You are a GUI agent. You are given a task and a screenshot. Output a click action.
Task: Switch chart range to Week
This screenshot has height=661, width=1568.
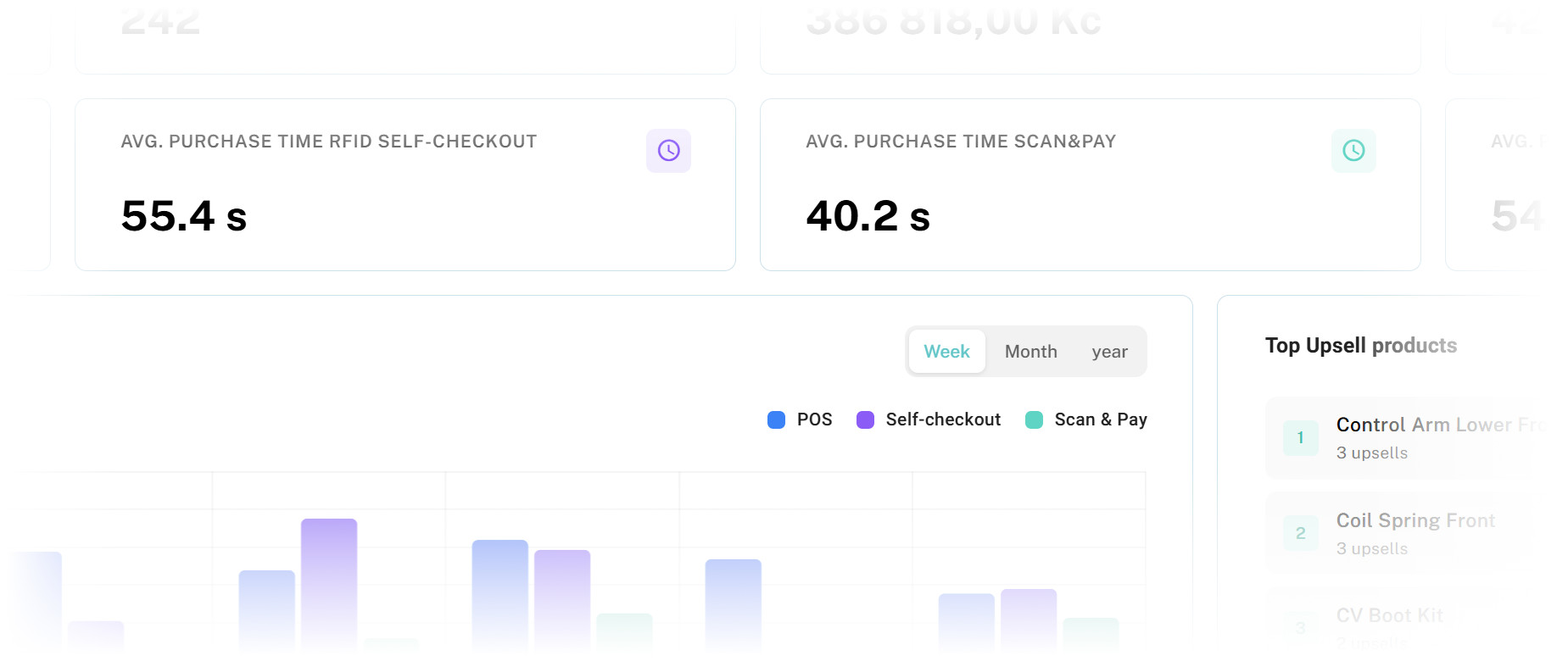946,352
